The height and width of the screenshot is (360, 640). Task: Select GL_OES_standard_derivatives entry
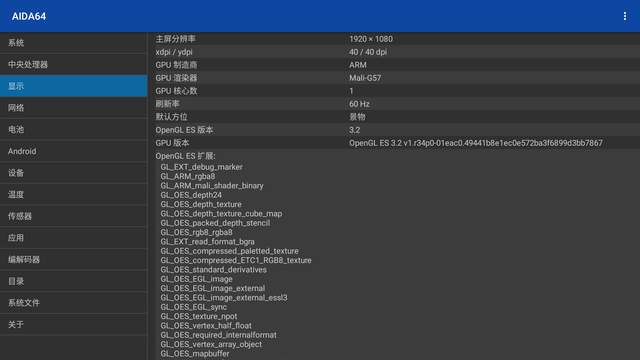click(213, 270)
